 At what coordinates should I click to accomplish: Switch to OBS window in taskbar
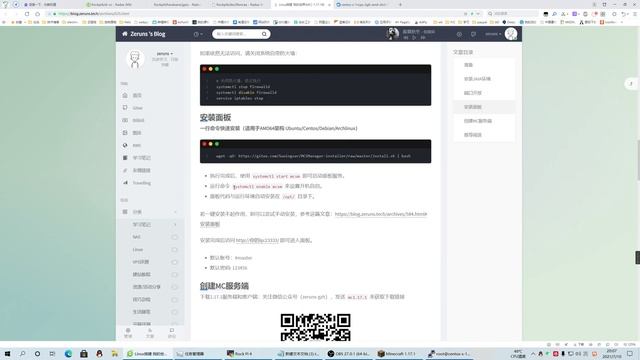(350, 354)
